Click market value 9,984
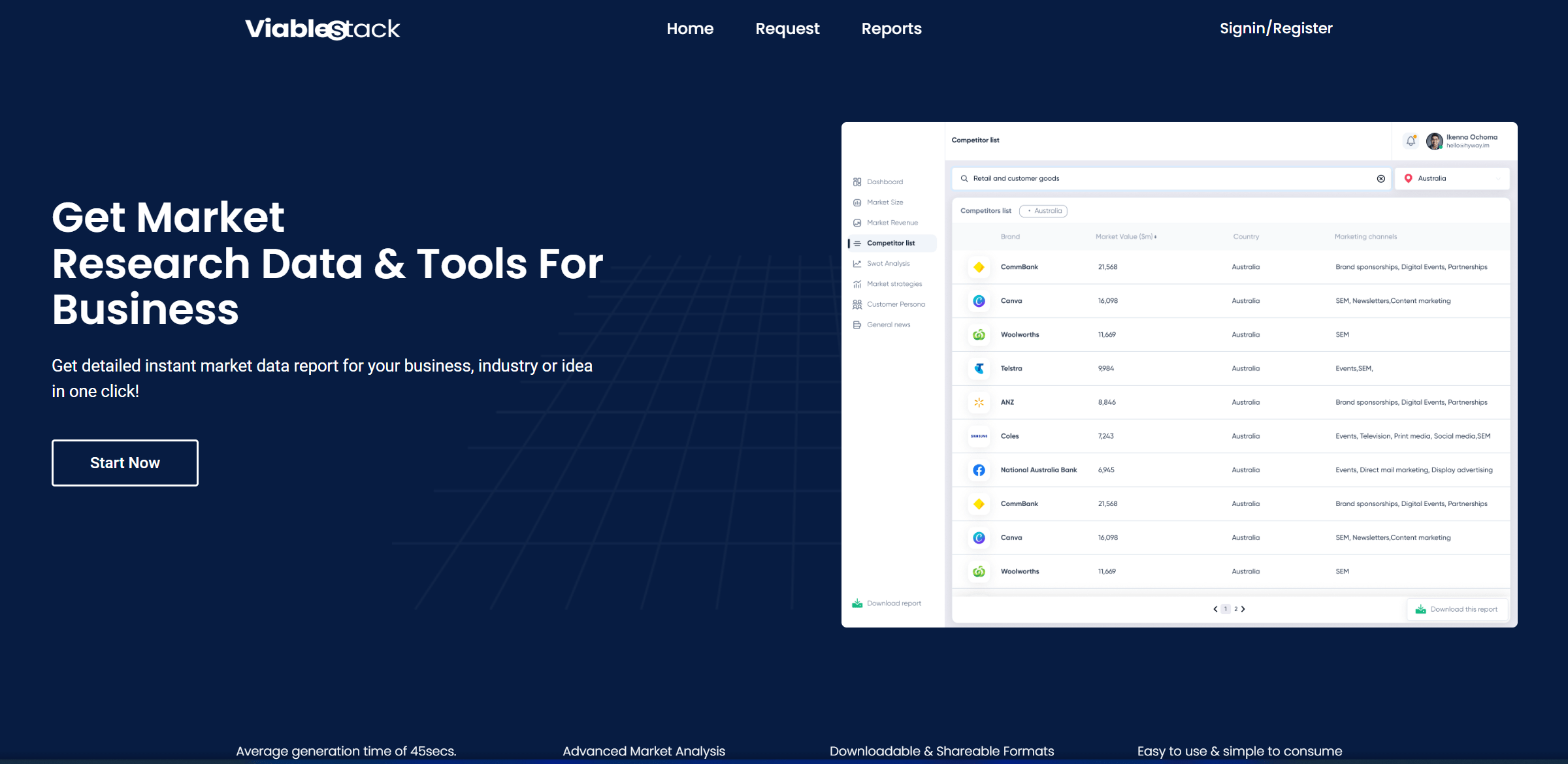The width and height of the screenshot is (1568, 764). [x=1106, y=368]
